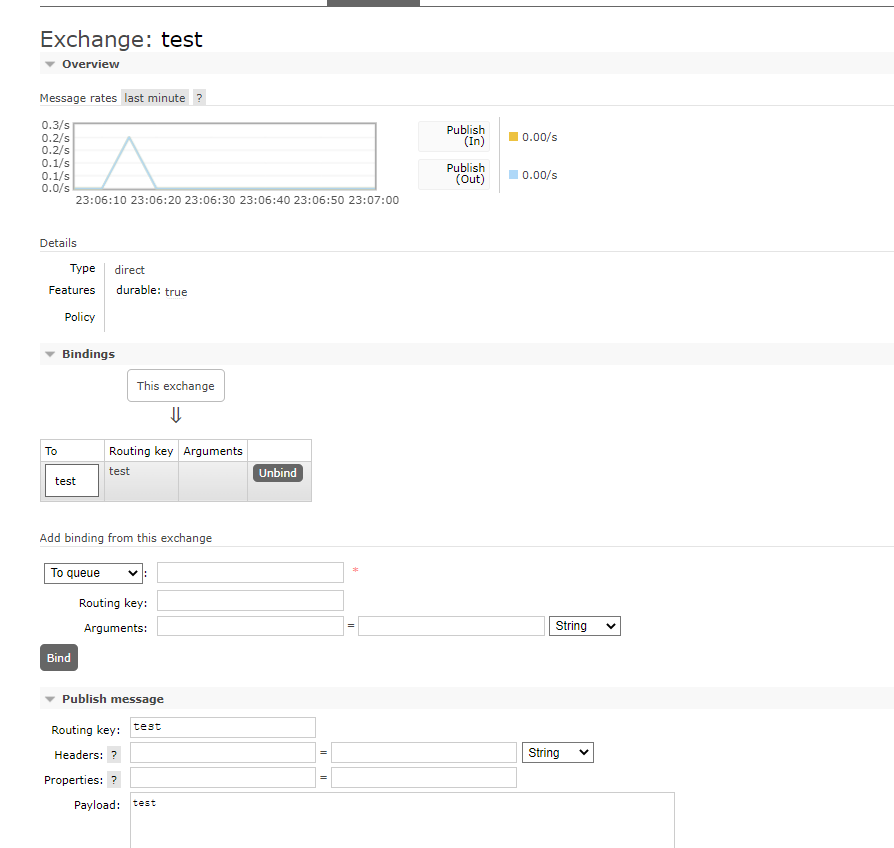This screenshot has height=848, width=894.
Task: Click the publish Routing key field
Action: tap(222, 728)
